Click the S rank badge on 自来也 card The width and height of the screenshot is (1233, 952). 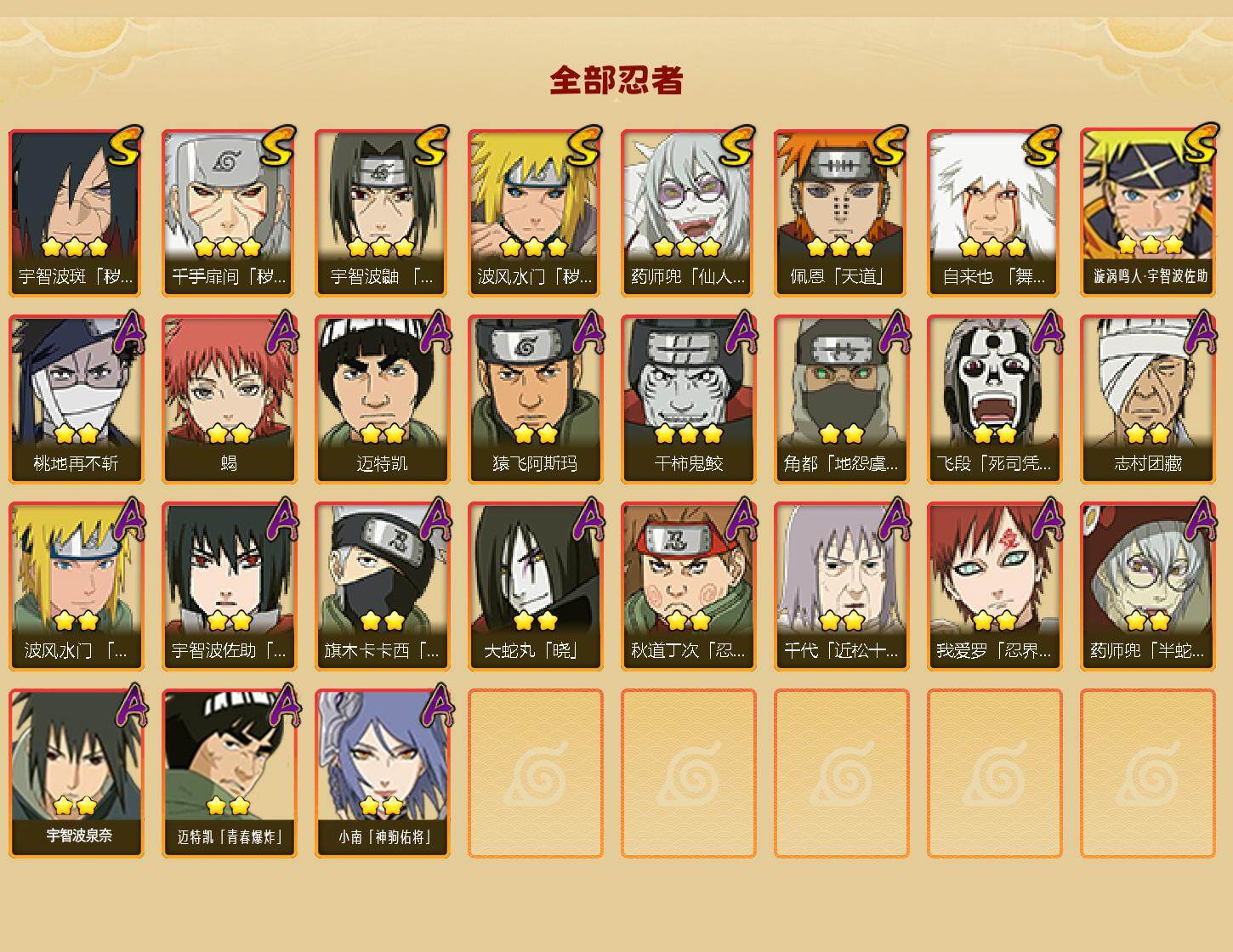tap(1043, 146)
